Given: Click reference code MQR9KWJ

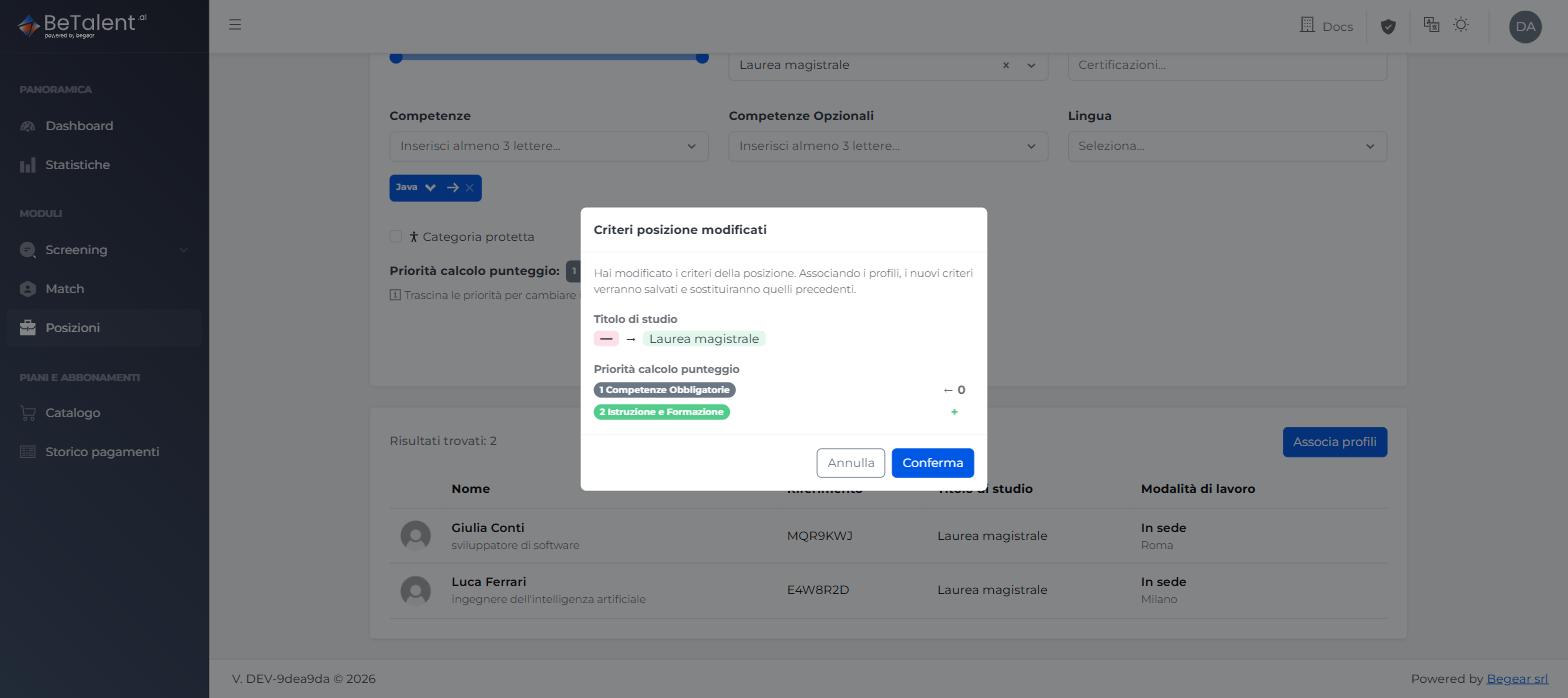Looking at the screenshot, I should coord(820,536).
